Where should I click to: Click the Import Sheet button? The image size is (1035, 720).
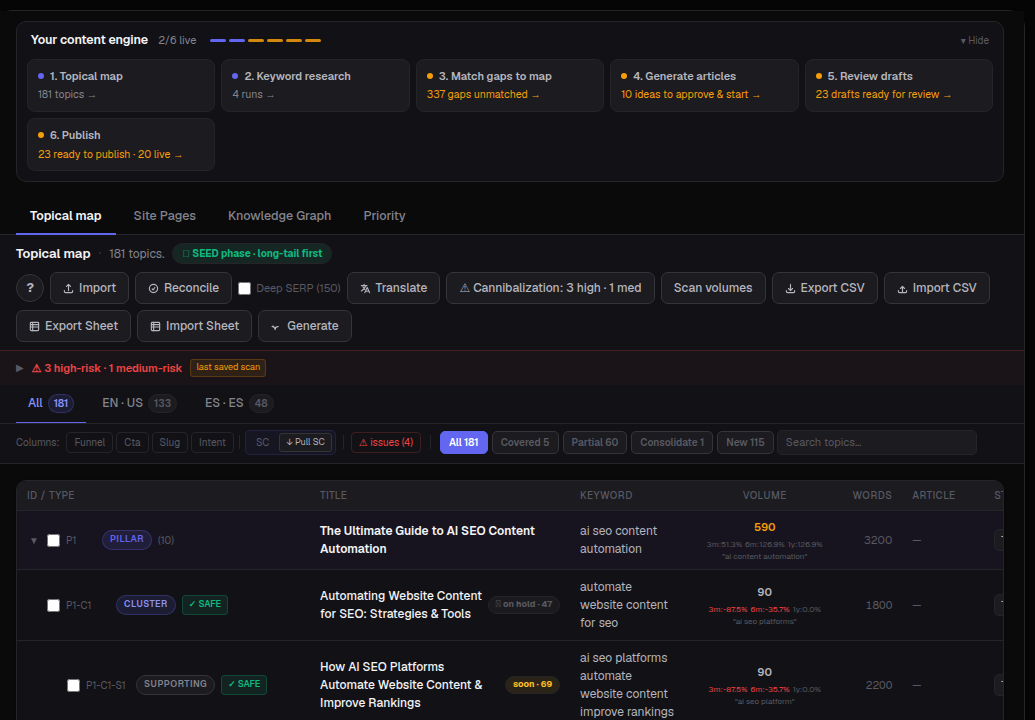pos(194,326)
